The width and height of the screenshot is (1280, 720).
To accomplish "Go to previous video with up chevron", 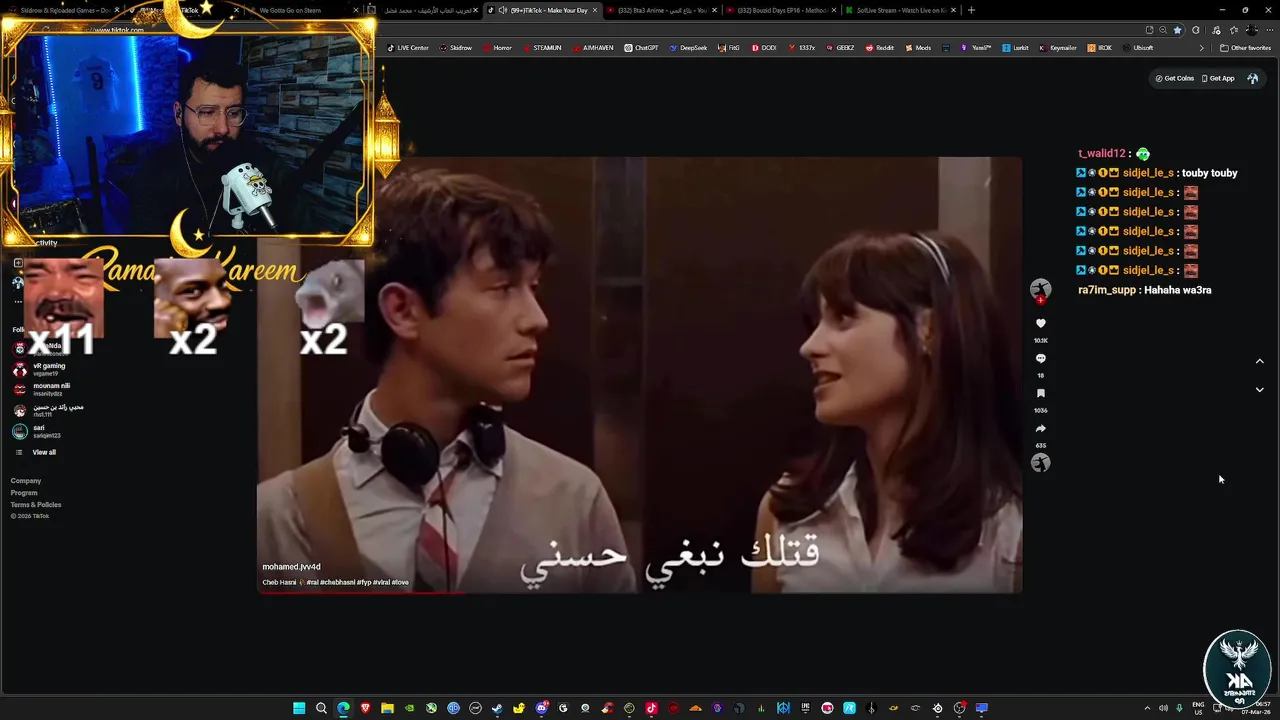I will tap(1259, 361).
